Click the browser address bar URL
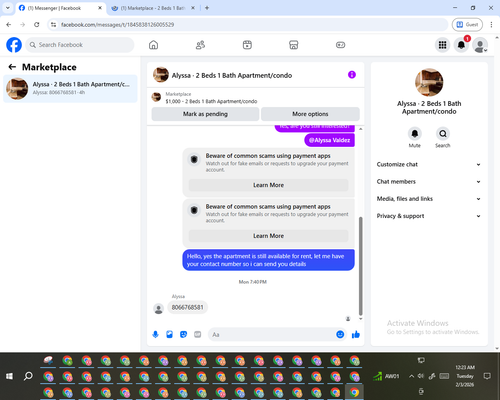The width and height of the screenshot is (500, 400). 117,25
